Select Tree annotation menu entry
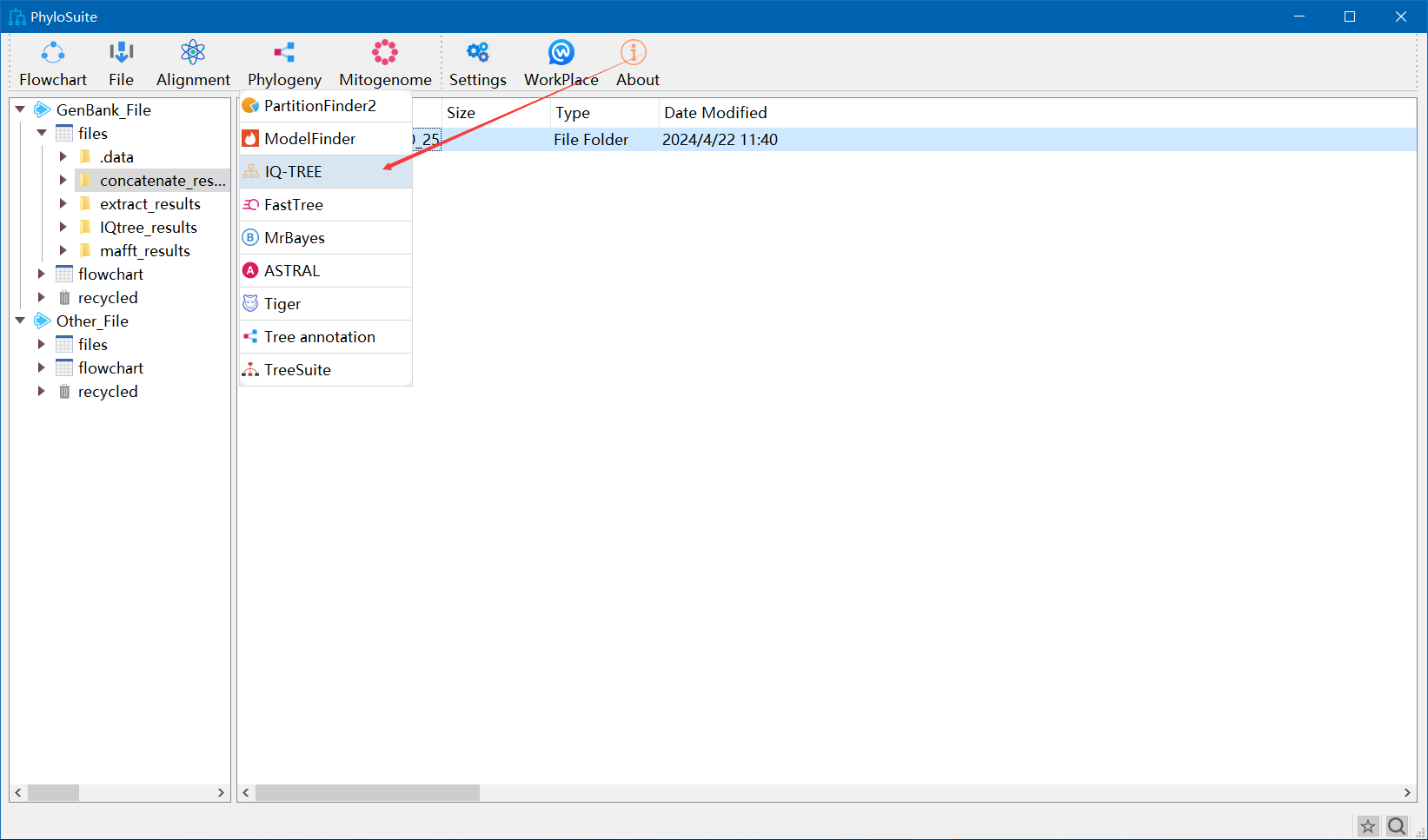Viewport: 1428px width, 840px height. point(326,337)
